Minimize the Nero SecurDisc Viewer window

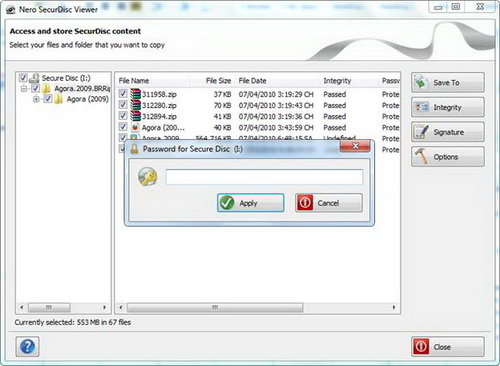(x=438, y=7)
